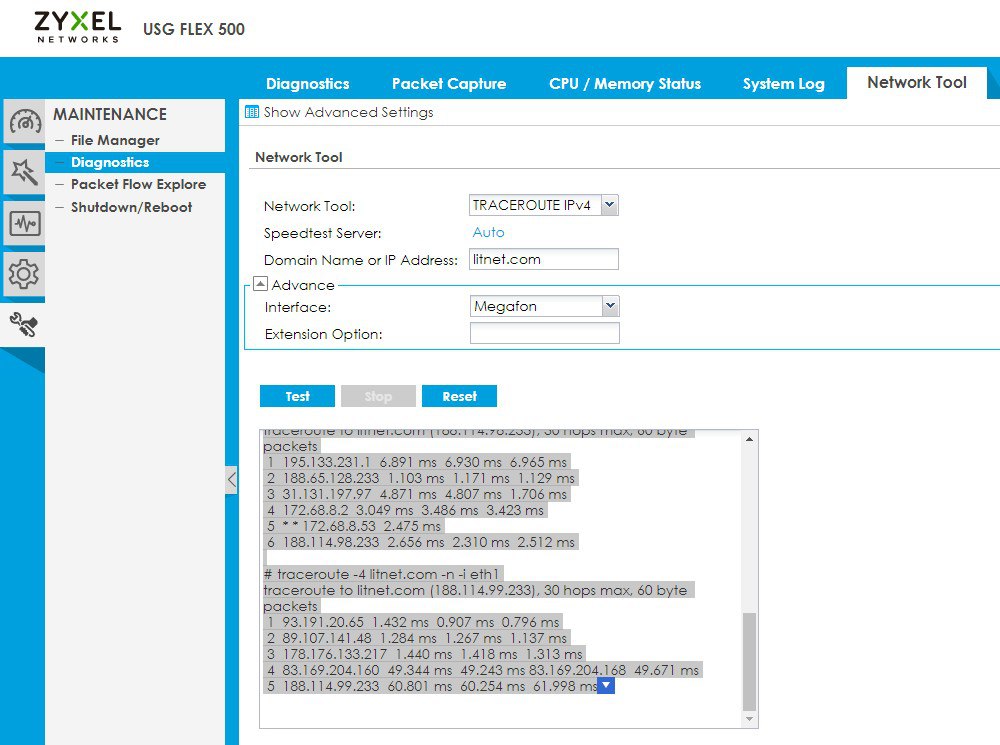This screenshot has width=1000, height=745.
Task: Switch to the Diagnostics tab
Action: tap(307, 84)
